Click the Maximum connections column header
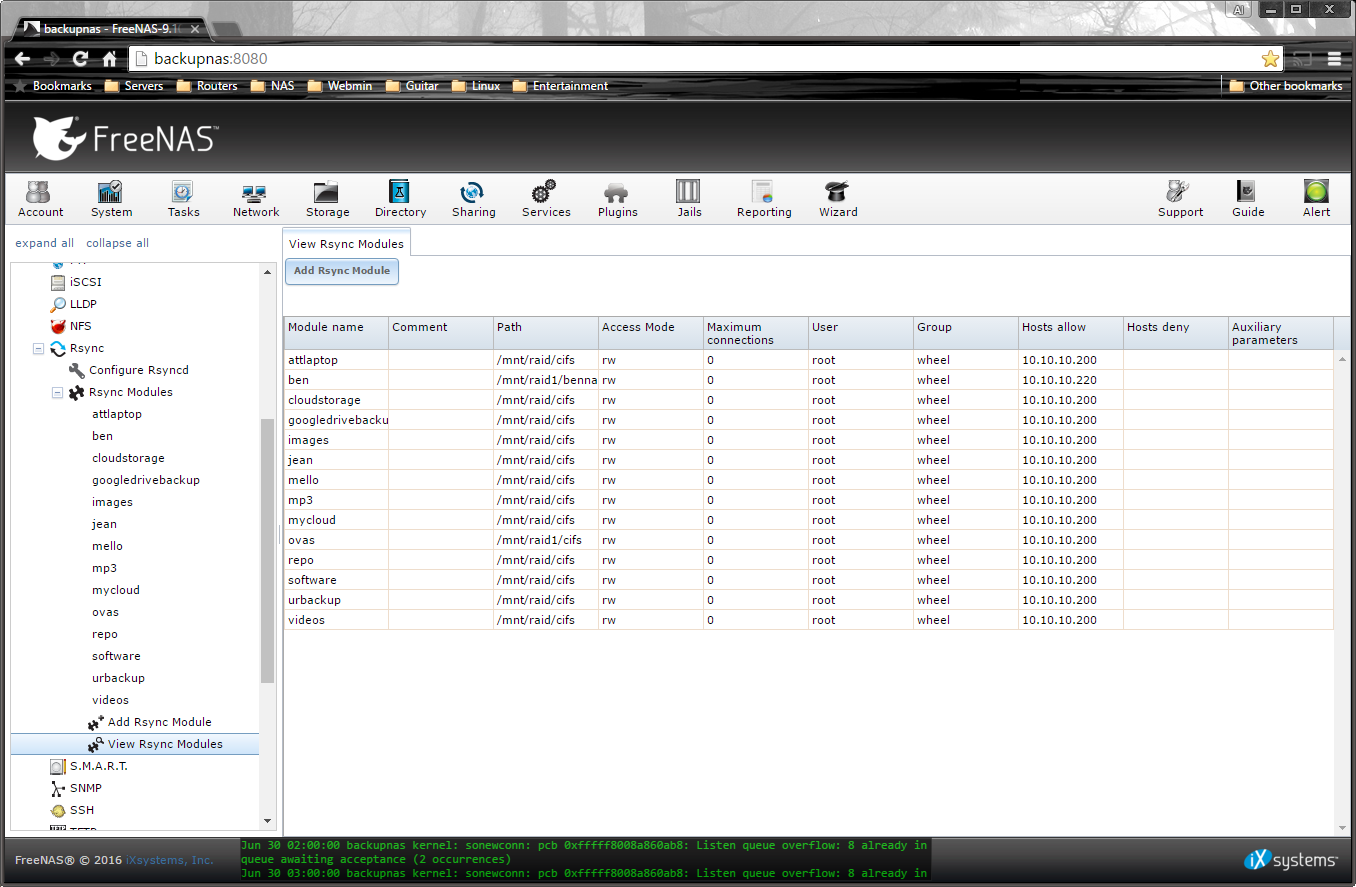This screenshot has height=887, width=1356. click(x=755, y=333)
